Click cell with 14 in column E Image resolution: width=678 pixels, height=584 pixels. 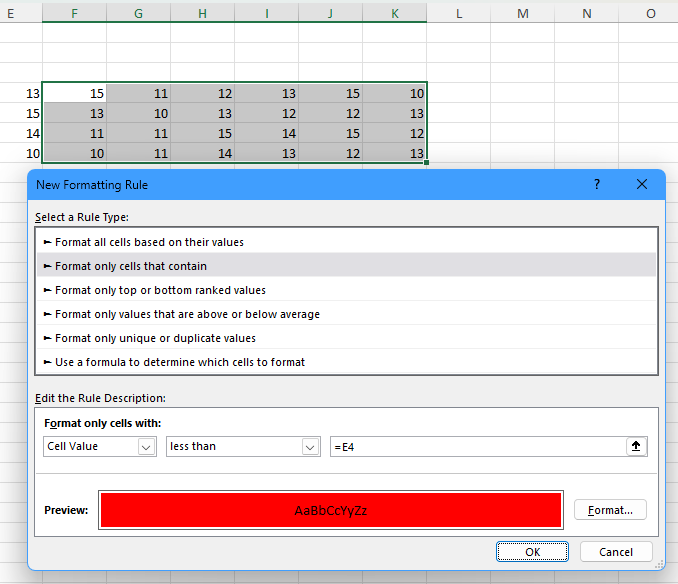pos(21,133)
